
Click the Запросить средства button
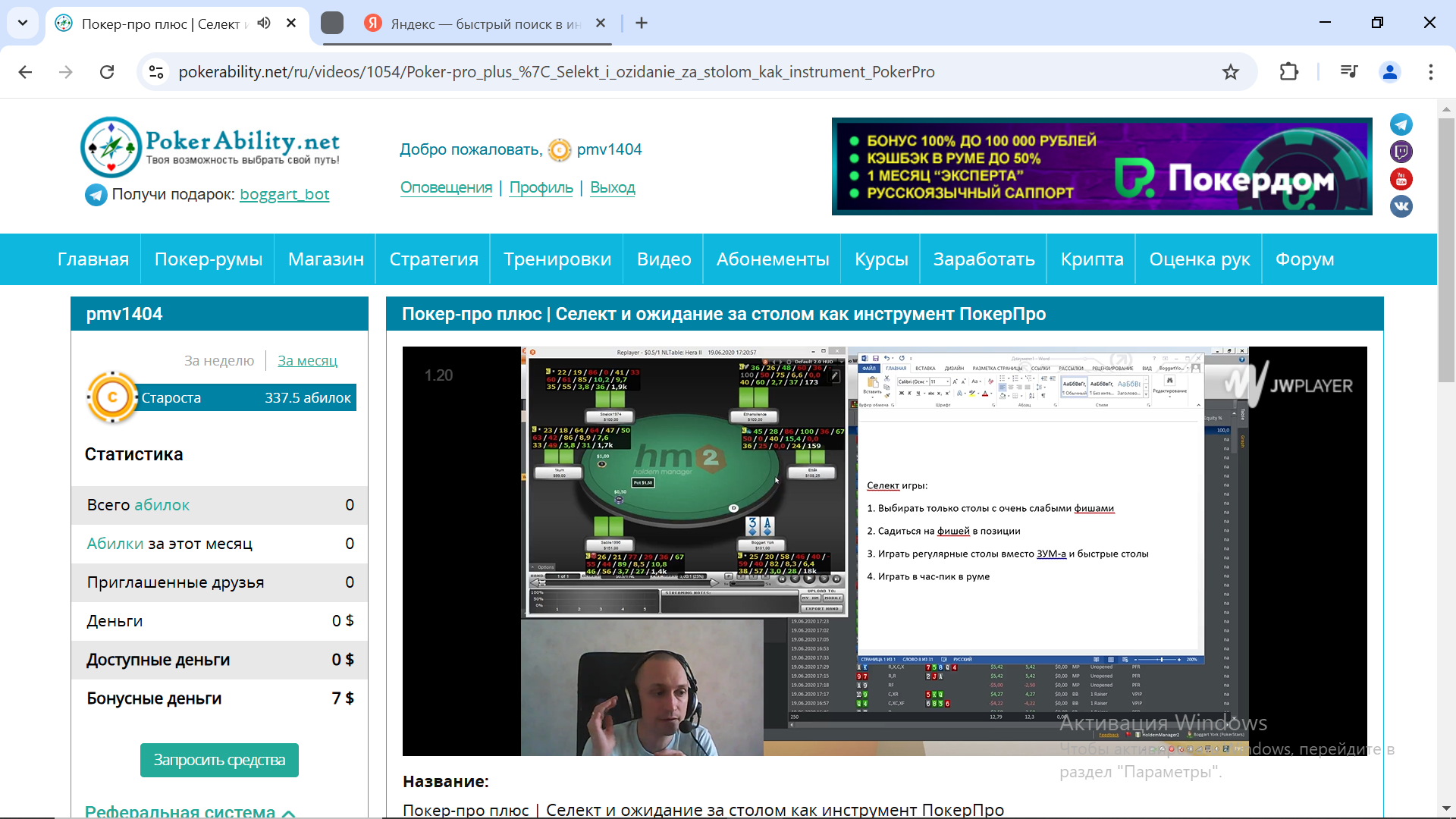point(219,760)
